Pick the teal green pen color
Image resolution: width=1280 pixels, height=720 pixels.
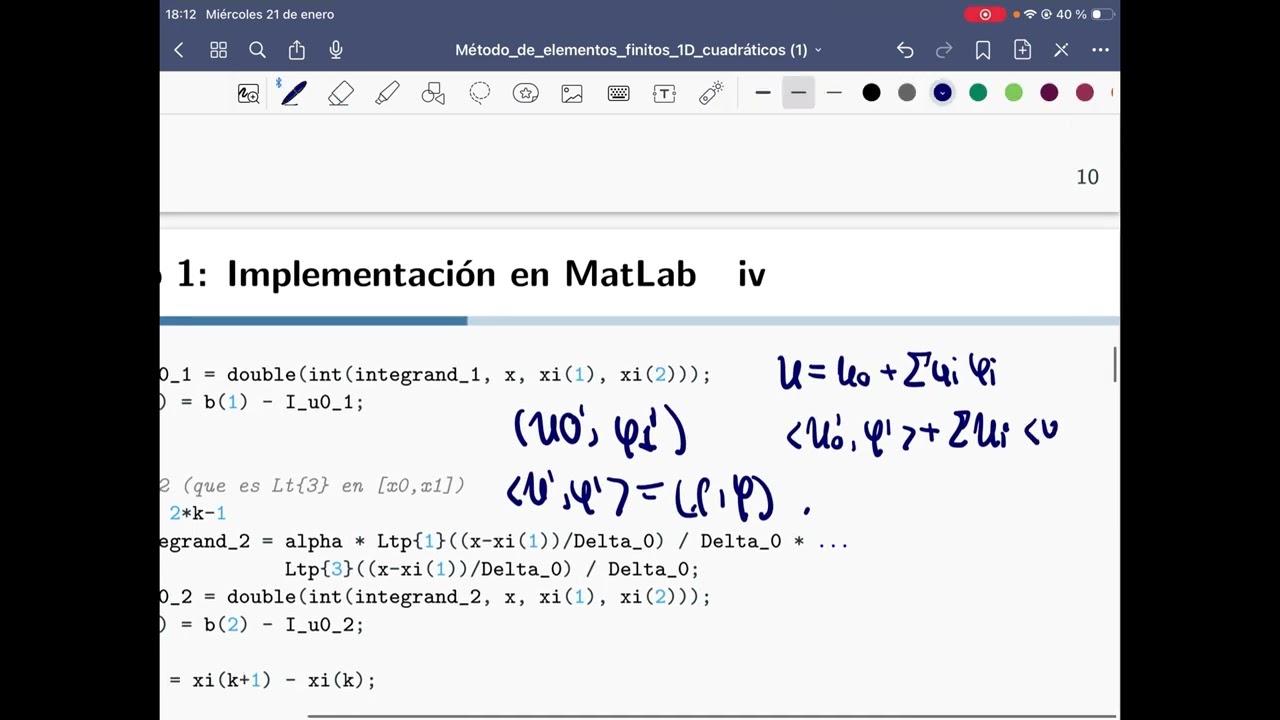tap(978, 93)
